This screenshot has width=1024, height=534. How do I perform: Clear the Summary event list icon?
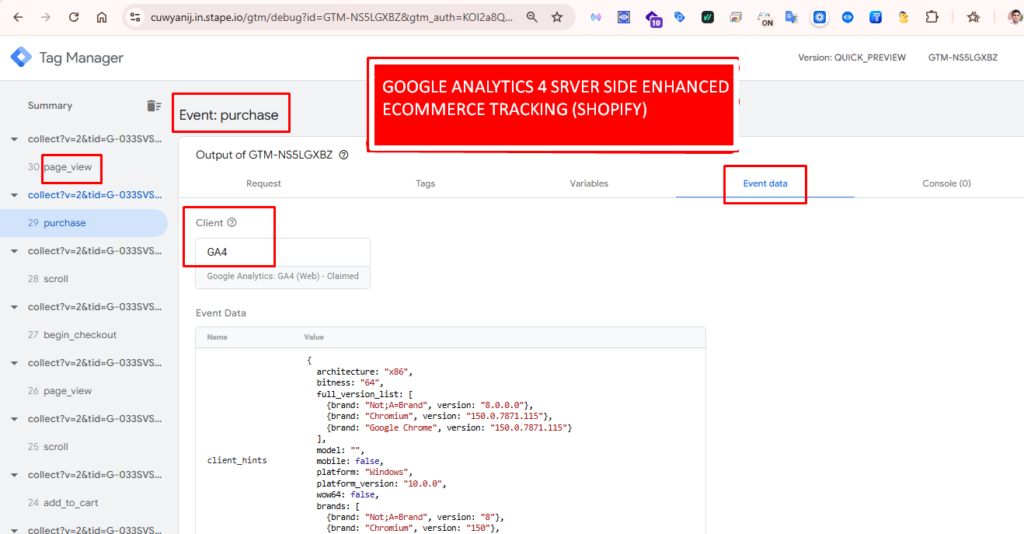[x=153, y=106]
